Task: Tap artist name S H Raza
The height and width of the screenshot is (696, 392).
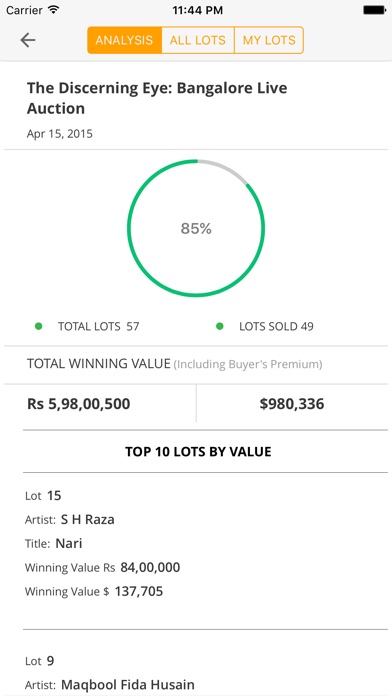Action: [x=87, y=519]
